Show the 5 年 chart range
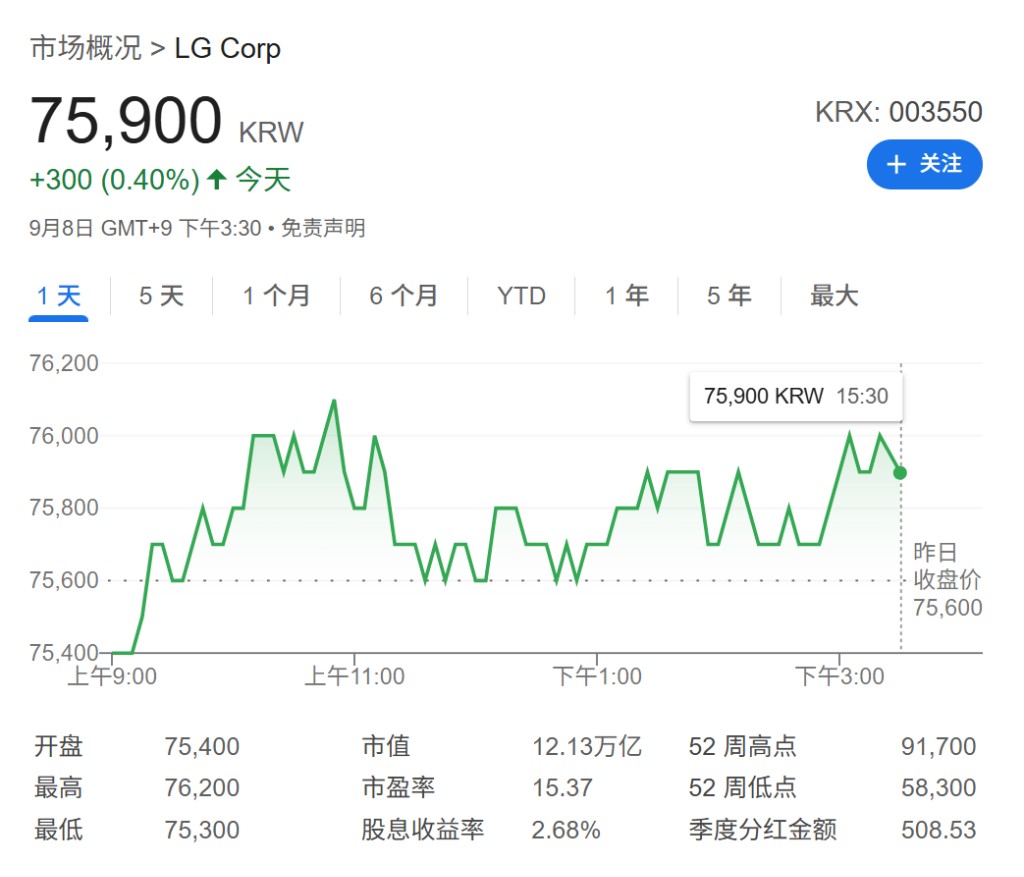Image resolution: width=1024 pixels, height=877 pixels. [x=729, y=296]
